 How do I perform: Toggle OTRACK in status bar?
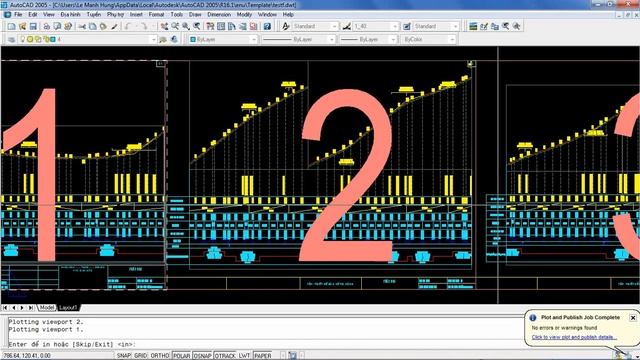(x=225, y=356)
